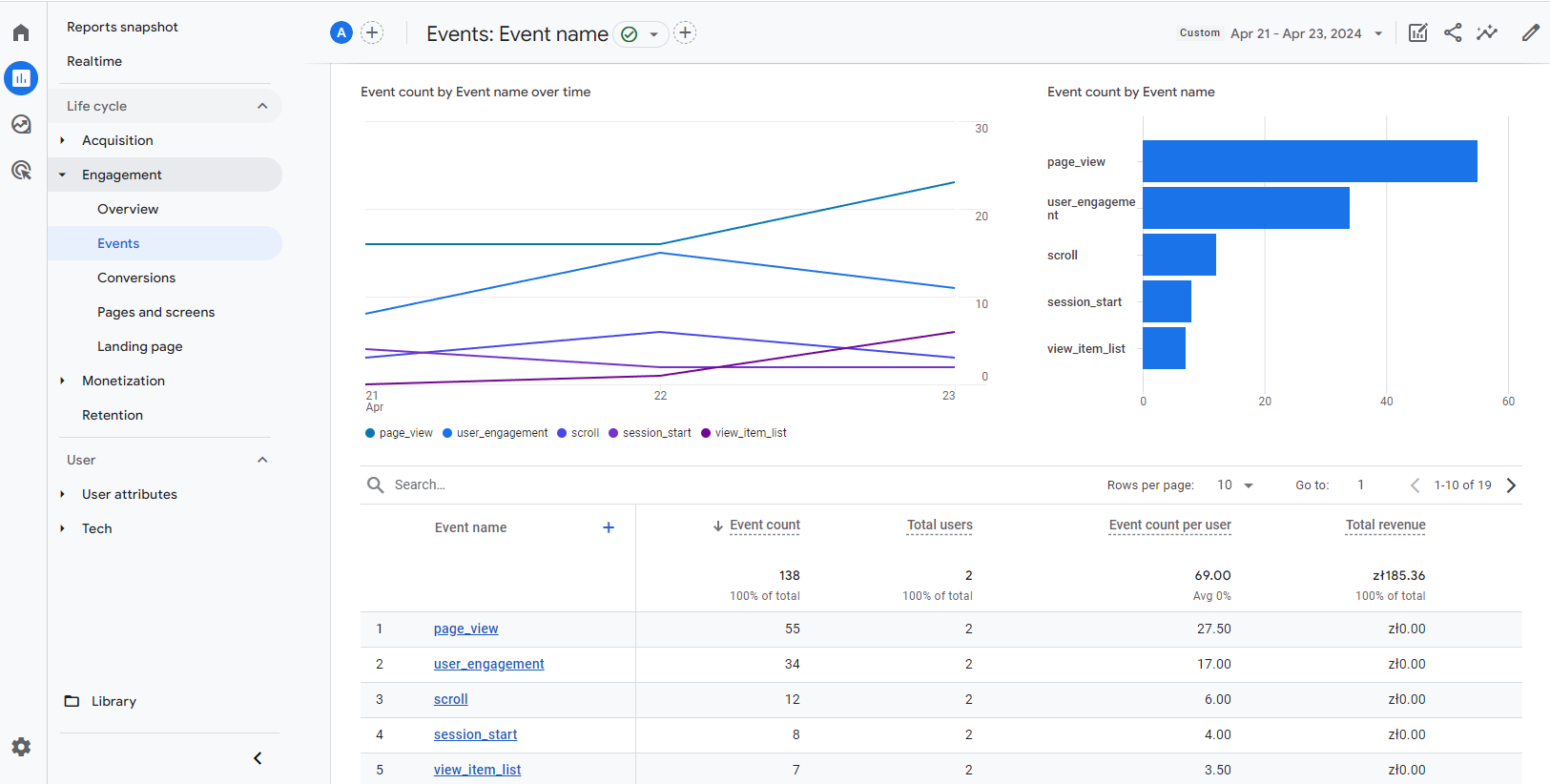Click the page_view bar in the bar chart

1310,161
